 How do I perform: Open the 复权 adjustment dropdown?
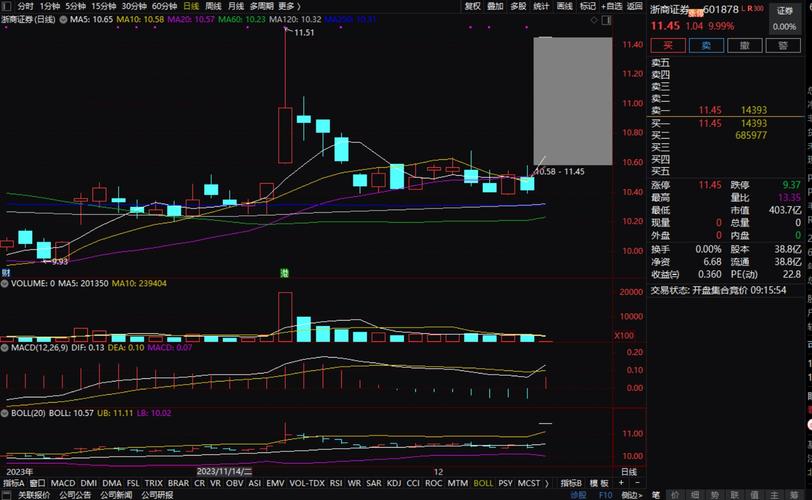[x=472, y=6]
